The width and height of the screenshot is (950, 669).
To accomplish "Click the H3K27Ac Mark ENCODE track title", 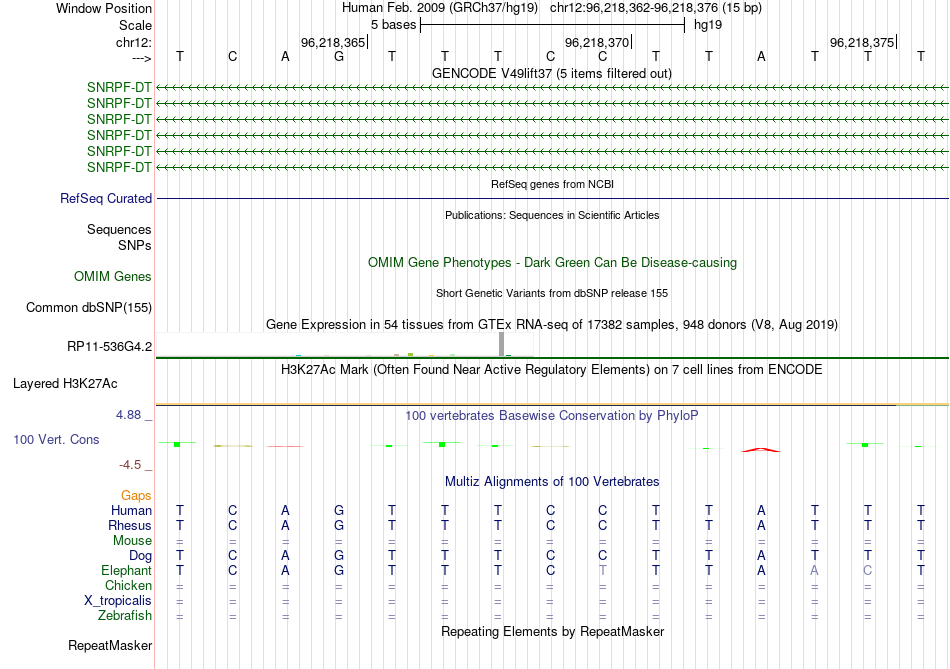I will 552,370.
